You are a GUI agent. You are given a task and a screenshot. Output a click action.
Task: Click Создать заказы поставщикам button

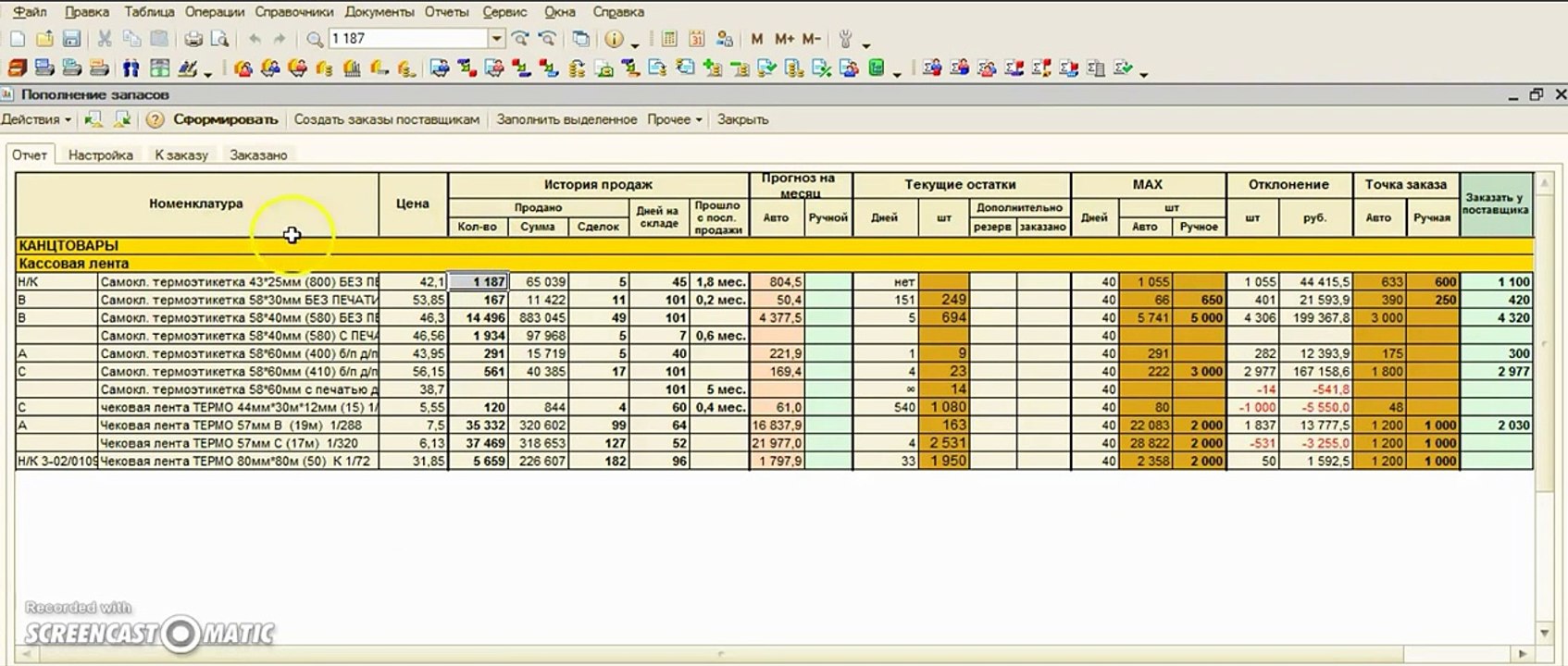pyautogui.click(x=387, y=119)
